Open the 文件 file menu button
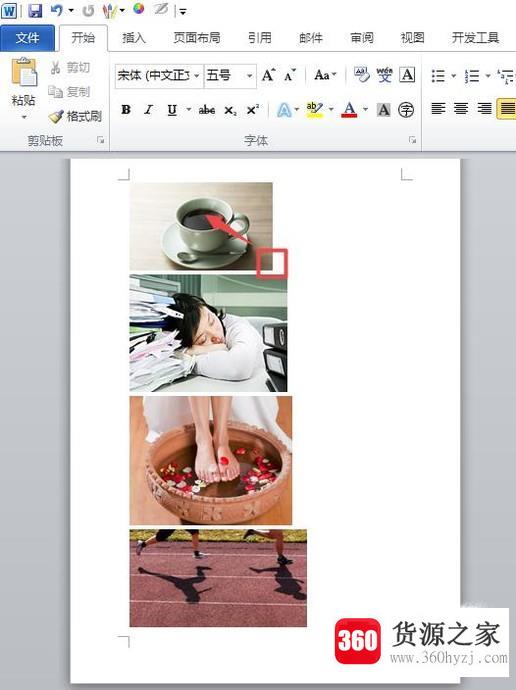This screenshot has height=690, width=516. (27, 38)
